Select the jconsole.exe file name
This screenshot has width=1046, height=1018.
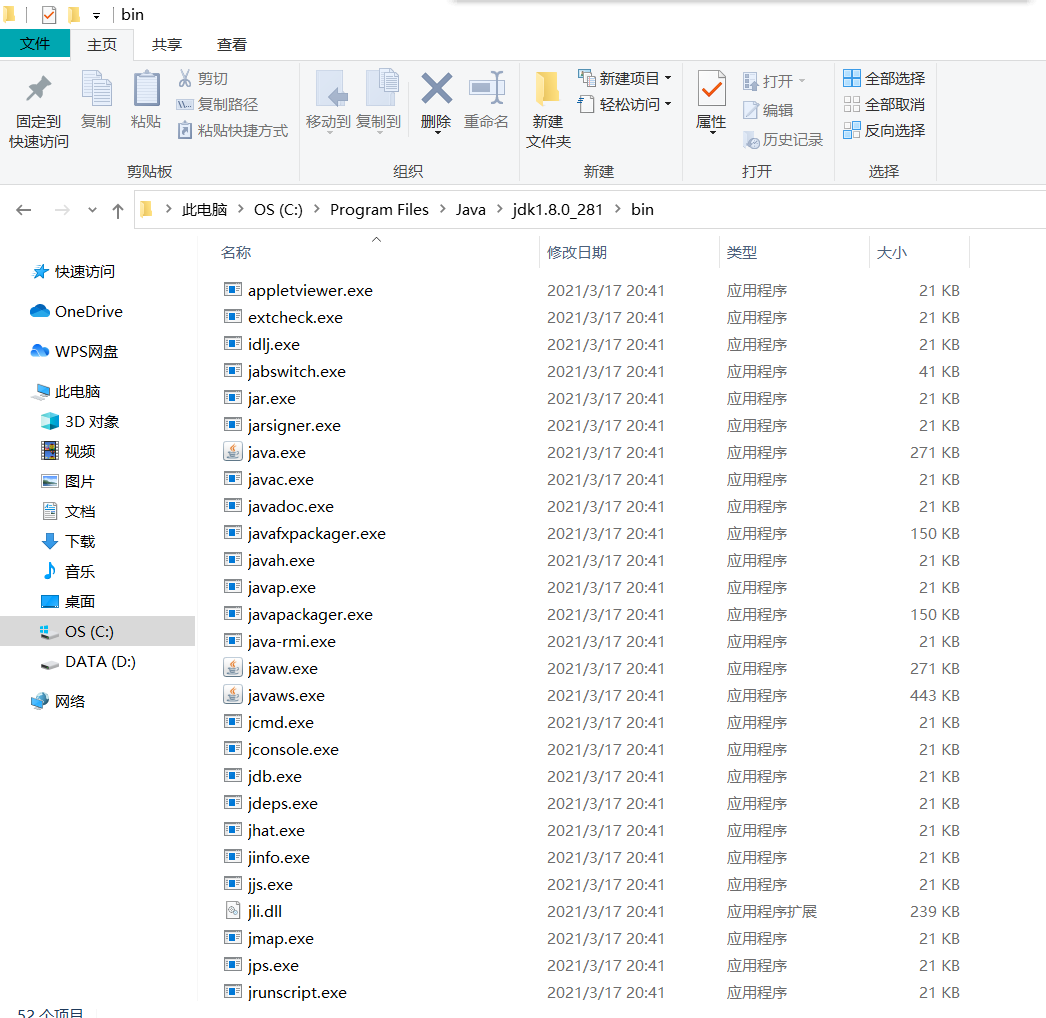[x=294, y=750]
